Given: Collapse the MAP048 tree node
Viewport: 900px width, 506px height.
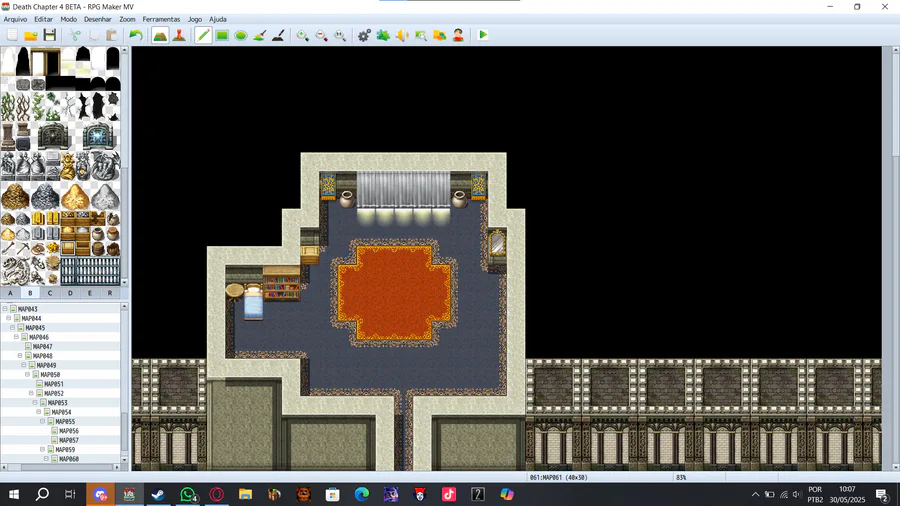Looking at the screenshot, I should pyautogui.click(x=20, y=356).
